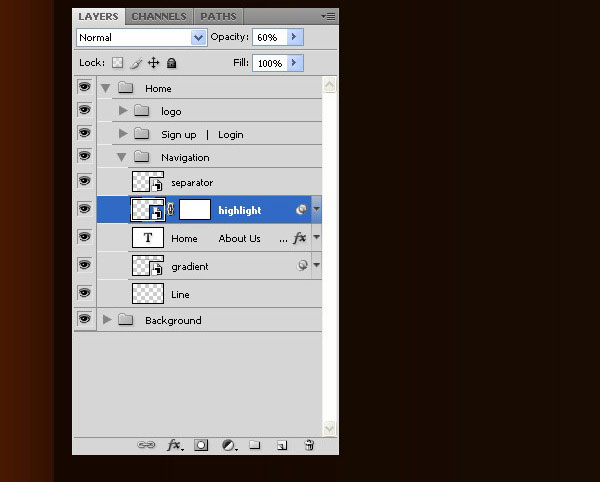Viewport: 600px width, 482px height.
Task: Click the T text layer thumbnail
Action: click(x=148, y=237)
